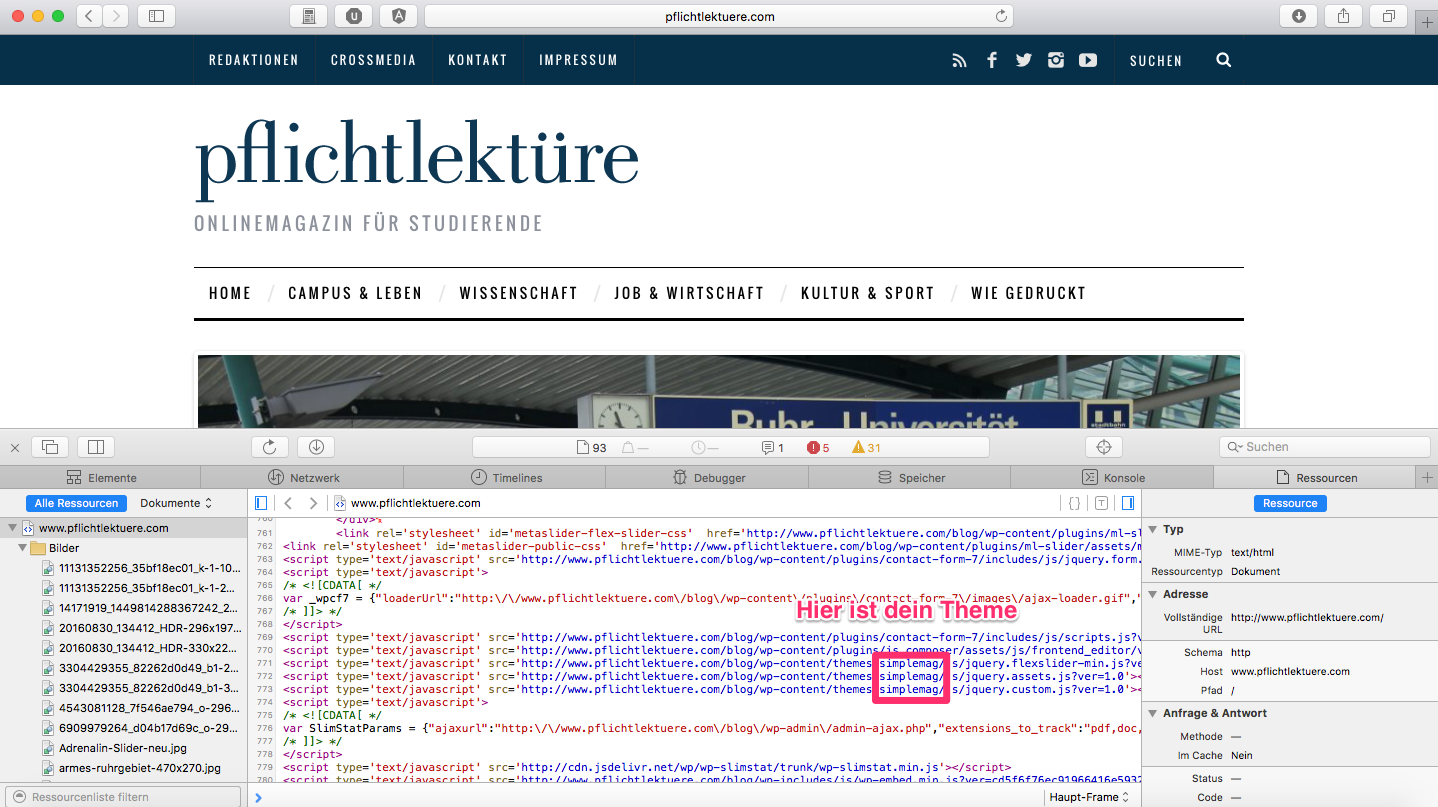Collapse the Anfrage & Antwort section

(1152, 713)
